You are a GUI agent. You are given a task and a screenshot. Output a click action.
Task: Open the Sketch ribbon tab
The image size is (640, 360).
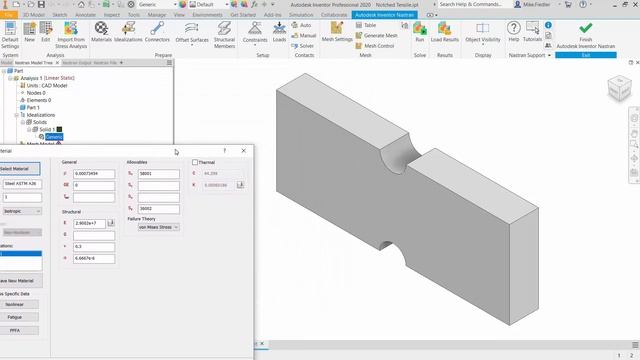[60, 15]
